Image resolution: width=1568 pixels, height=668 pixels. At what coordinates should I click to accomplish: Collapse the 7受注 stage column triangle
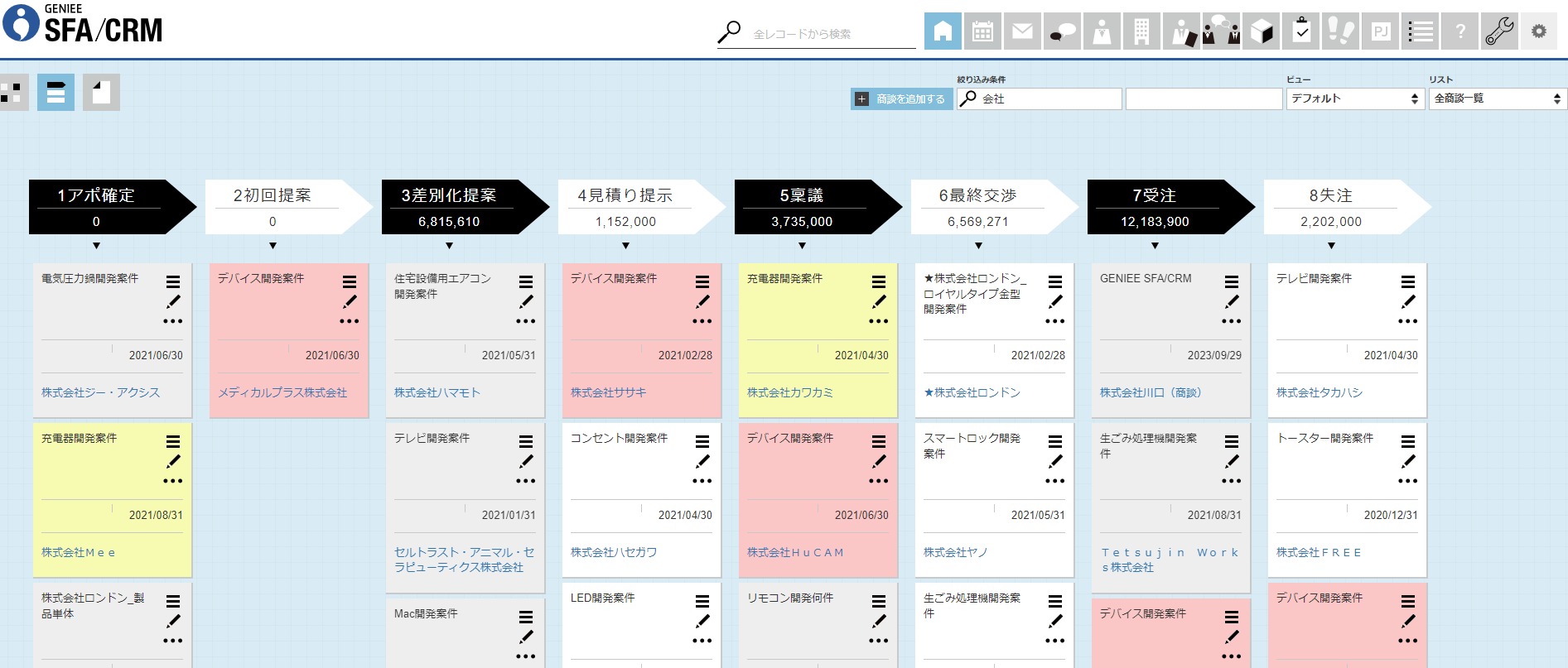1155,246
